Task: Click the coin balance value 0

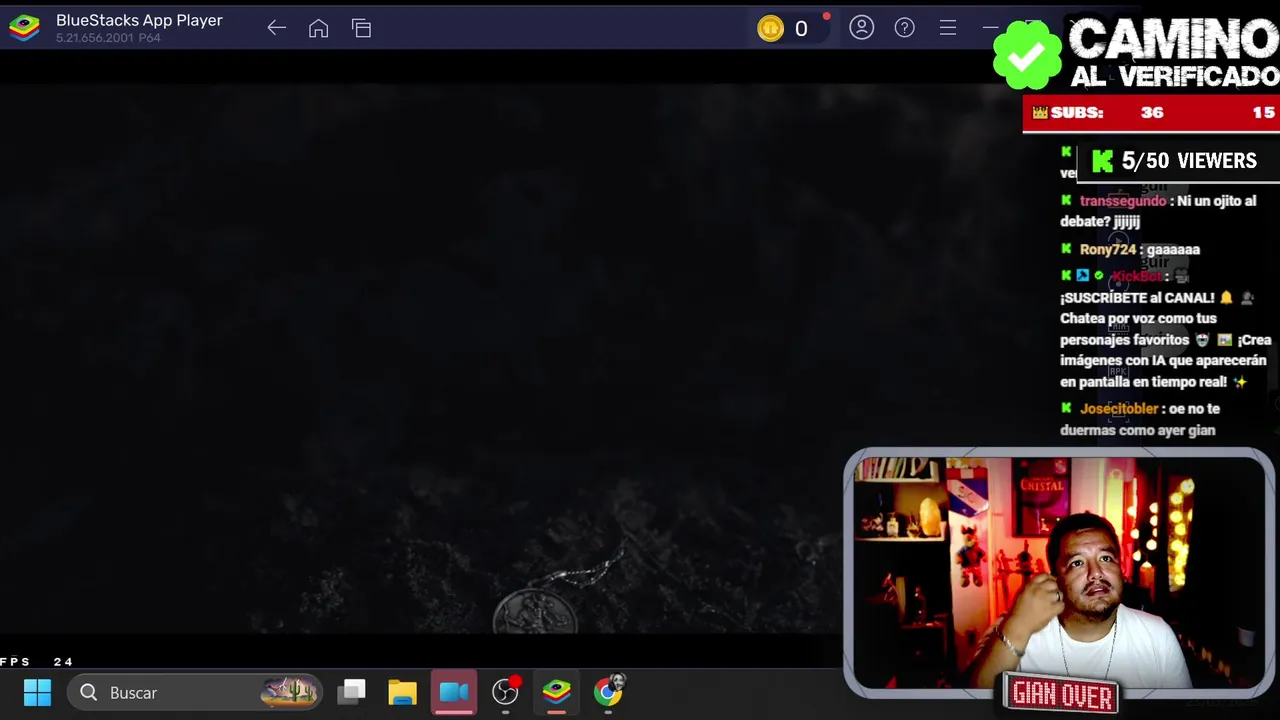Action: (x=801, y=29)
